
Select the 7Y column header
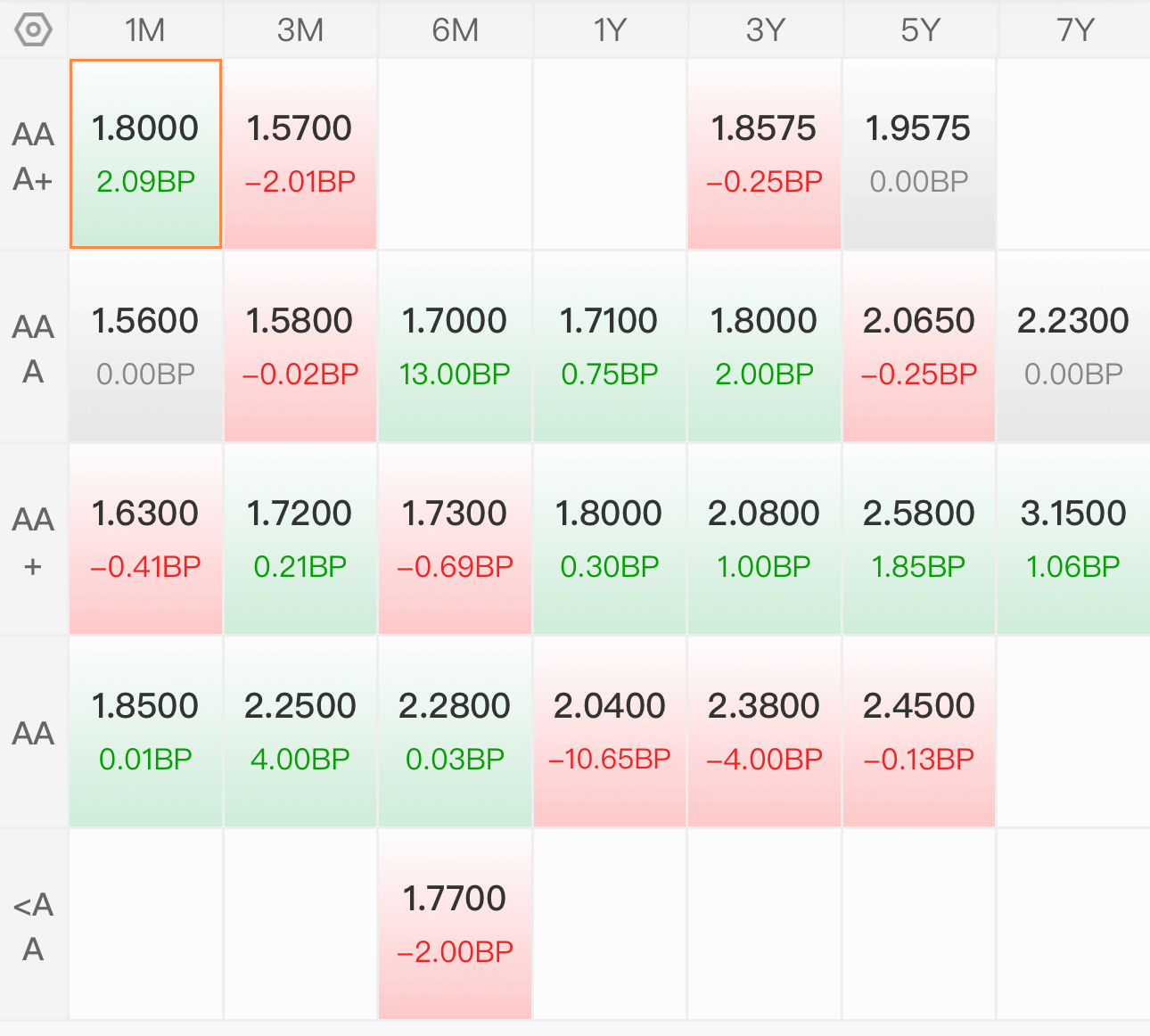1075,30
